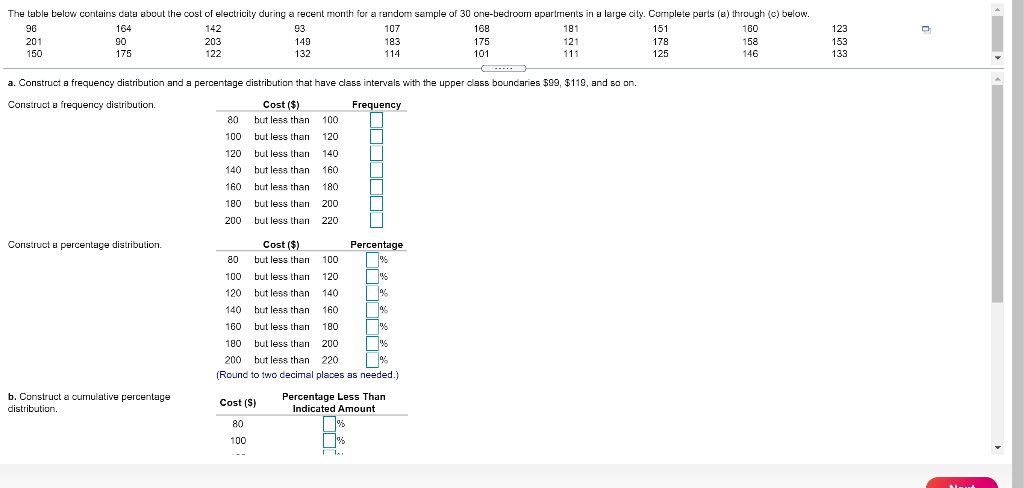
Task: Click data value 107 in table
Action: click(392, 29)
